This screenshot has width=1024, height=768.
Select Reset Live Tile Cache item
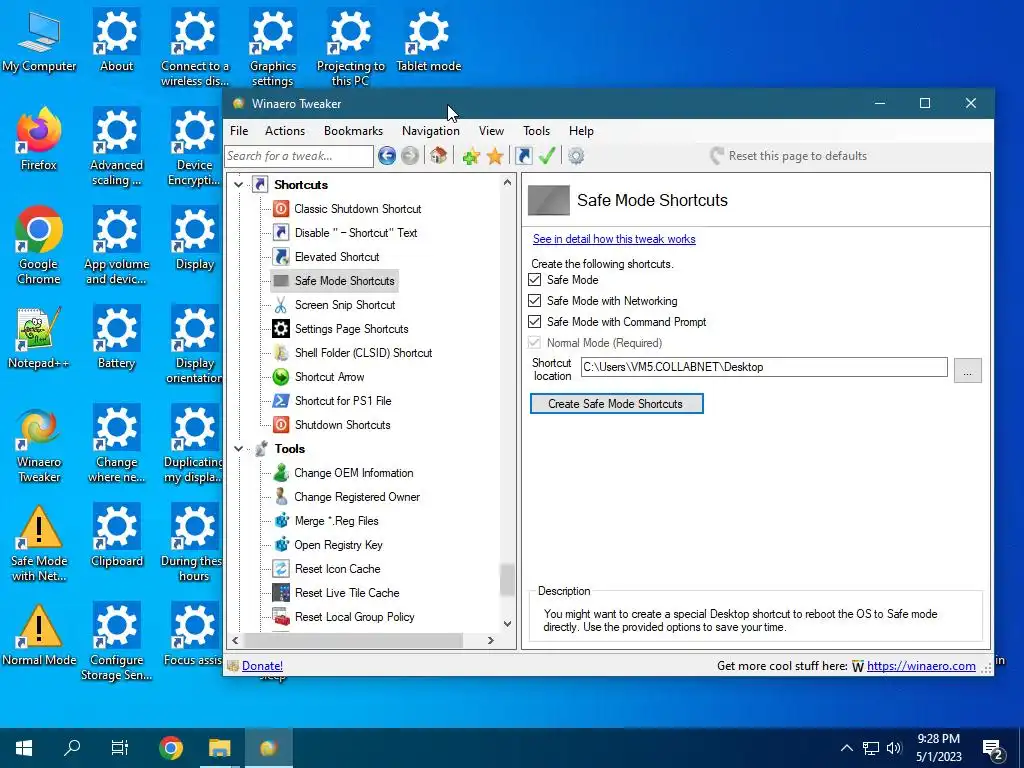347,593
